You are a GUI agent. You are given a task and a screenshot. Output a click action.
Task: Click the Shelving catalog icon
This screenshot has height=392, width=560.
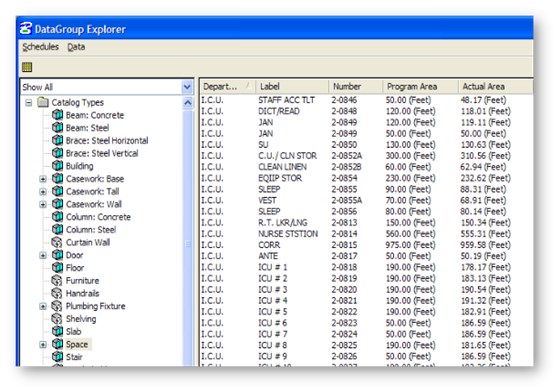click(x=57, y=318)
